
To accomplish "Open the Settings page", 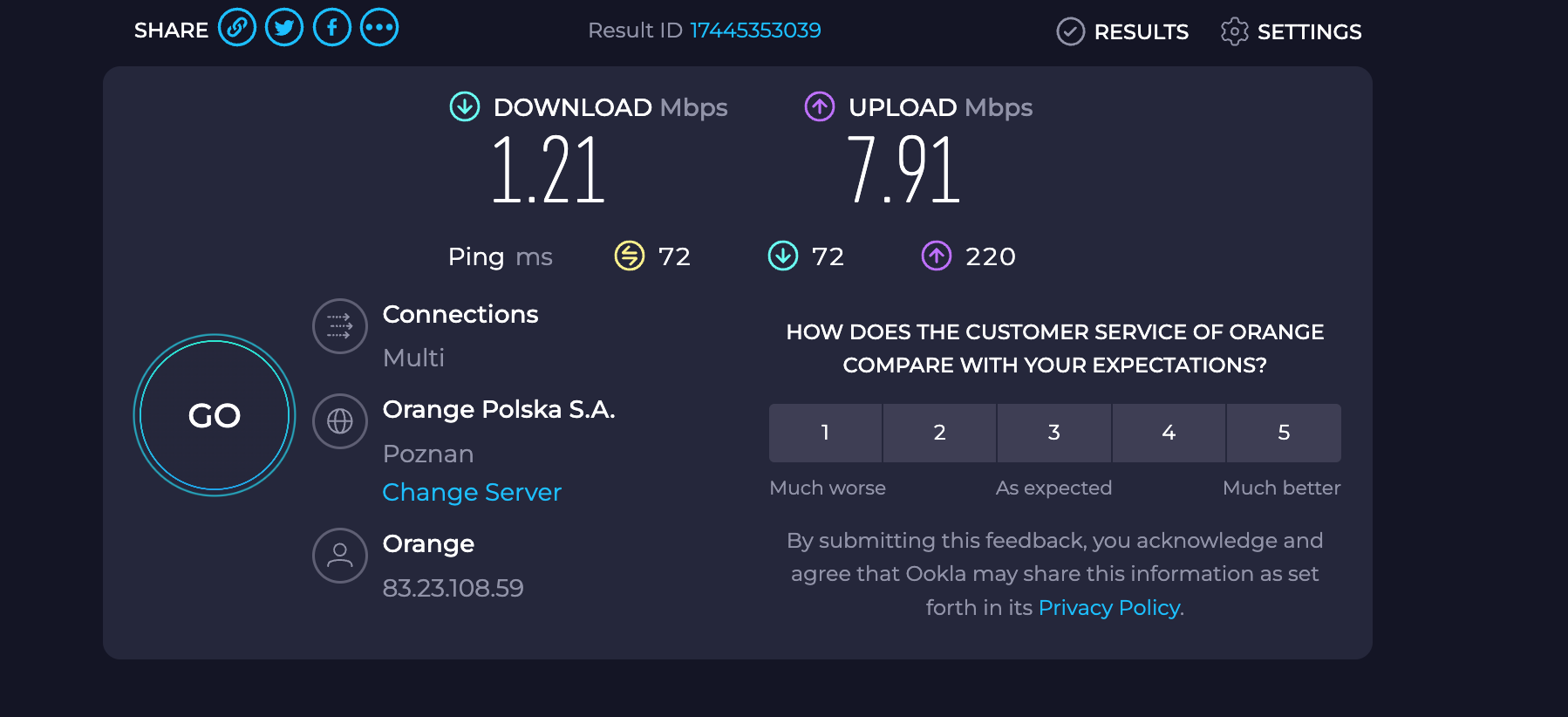I will click(1292, 32).
